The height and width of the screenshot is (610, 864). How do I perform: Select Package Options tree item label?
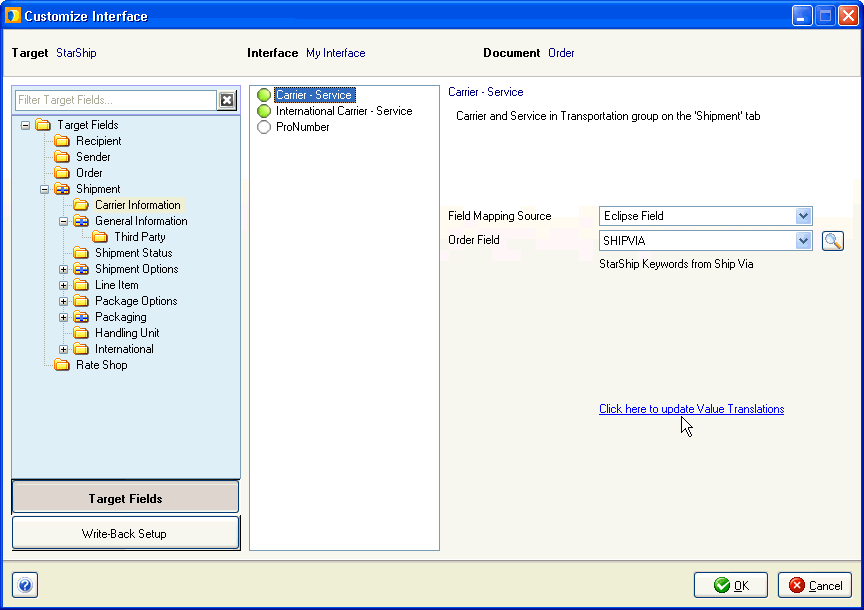pyautogui.click(x=136, y=301)
